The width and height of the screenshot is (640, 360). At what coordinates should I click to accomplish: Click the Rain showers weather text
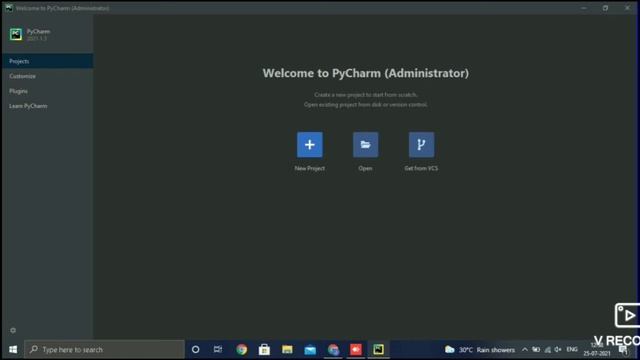[496, 350]
